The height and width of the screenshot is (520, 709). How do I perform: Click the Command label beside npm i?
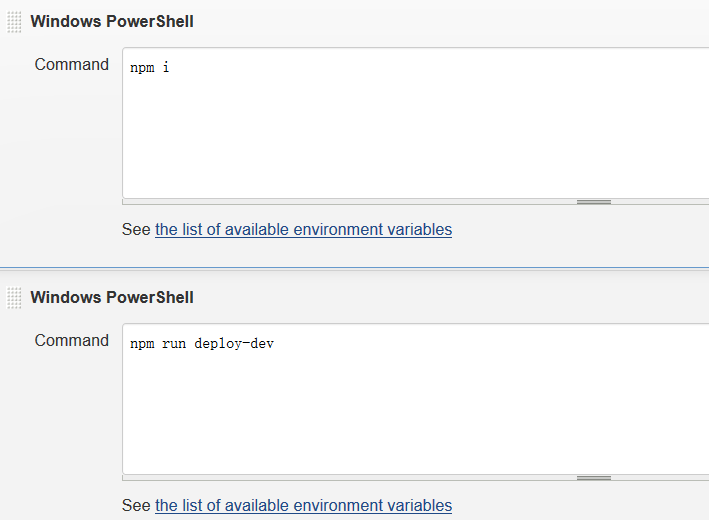[71, 65]
